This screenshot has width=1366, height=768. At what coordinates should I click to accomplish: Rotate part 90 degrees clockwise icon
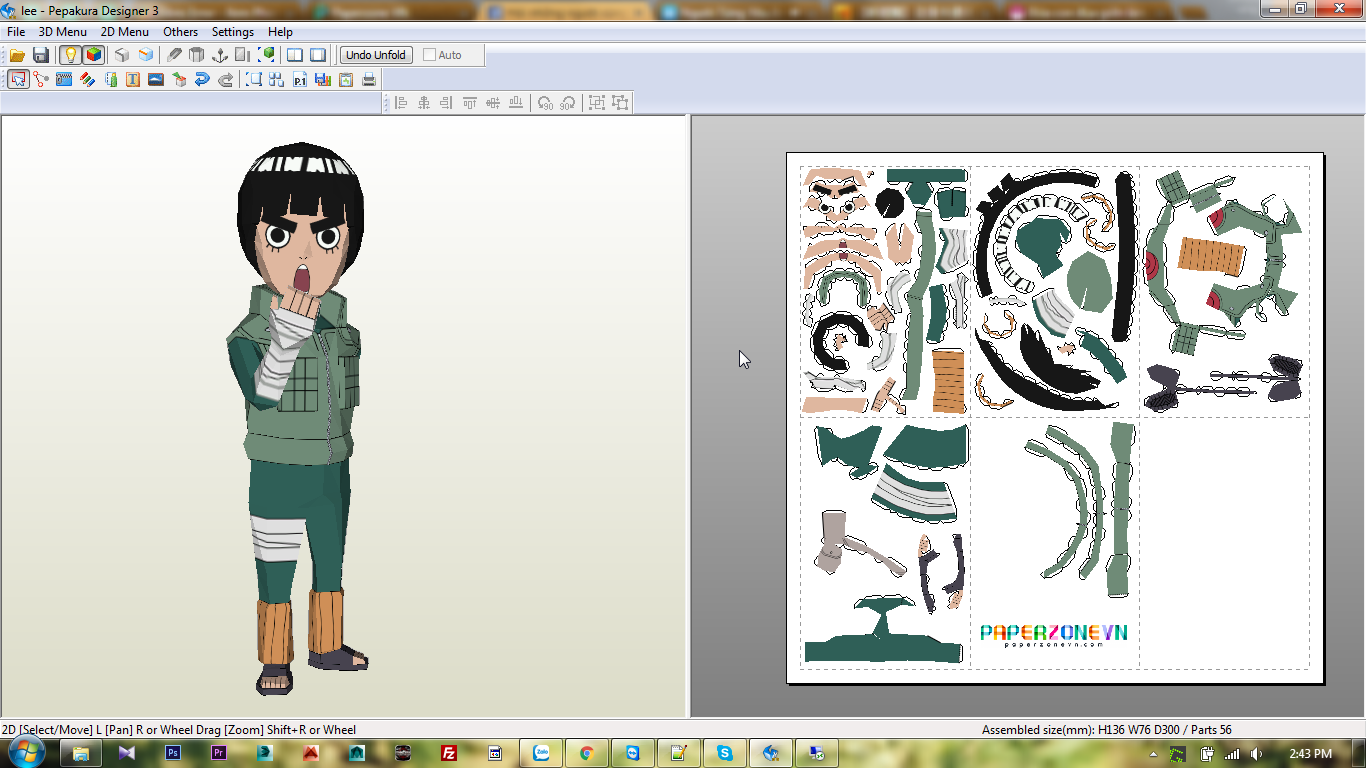click(567, 102)
